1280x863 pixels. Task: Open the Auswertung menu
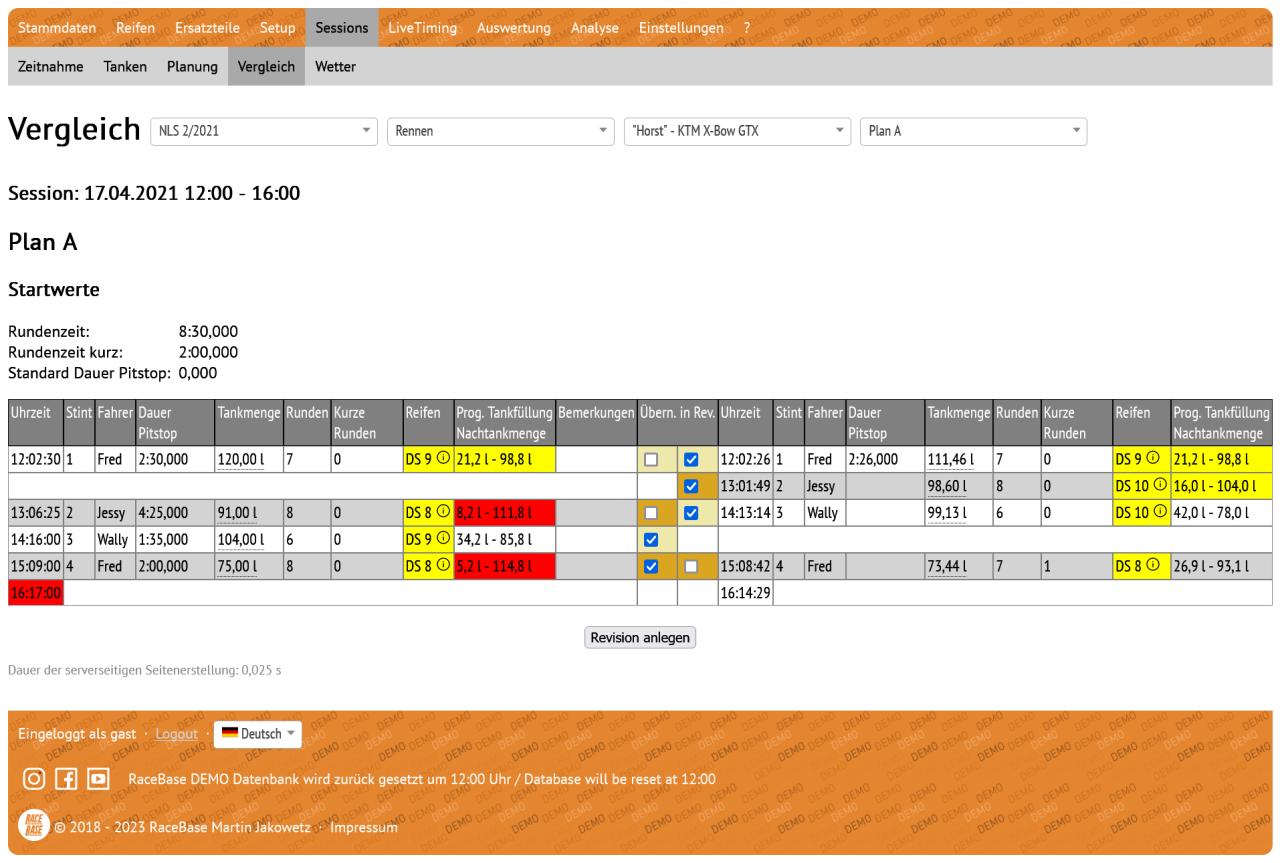(x=514, y=28)
